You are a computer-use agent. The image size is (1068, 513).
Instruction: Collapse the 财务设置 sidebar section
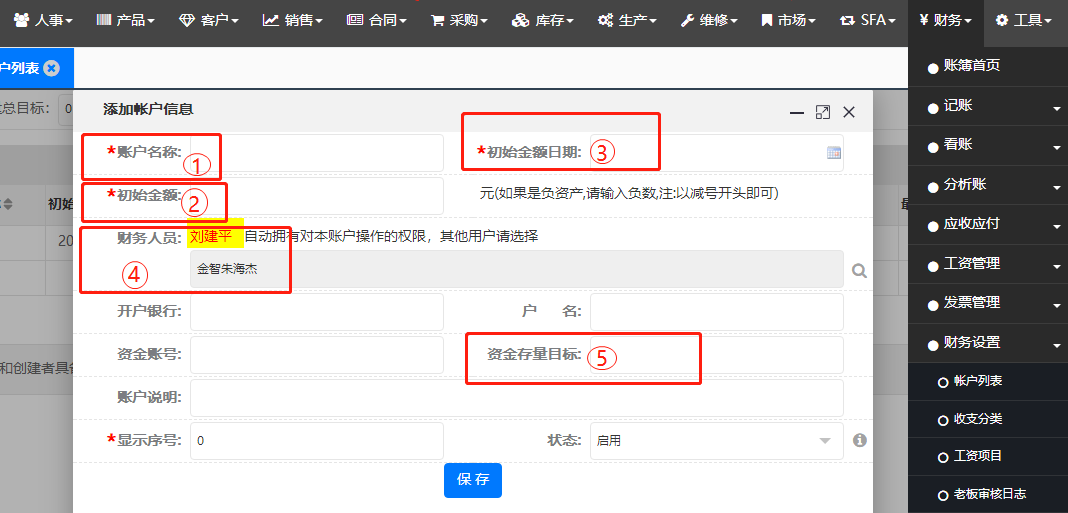(988, 343)
